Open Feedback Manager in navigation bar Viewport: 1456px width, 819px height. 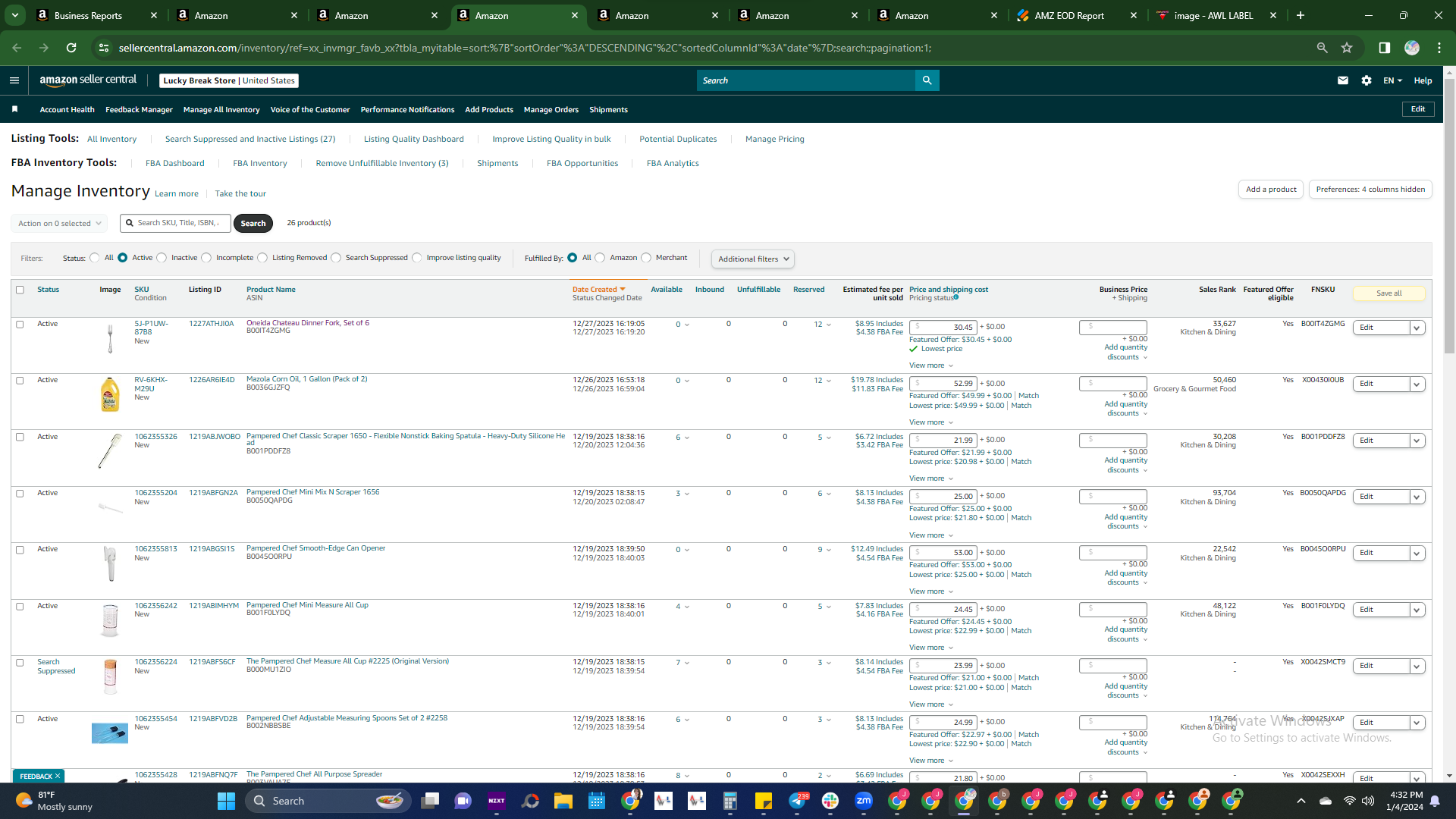point(139,110)
